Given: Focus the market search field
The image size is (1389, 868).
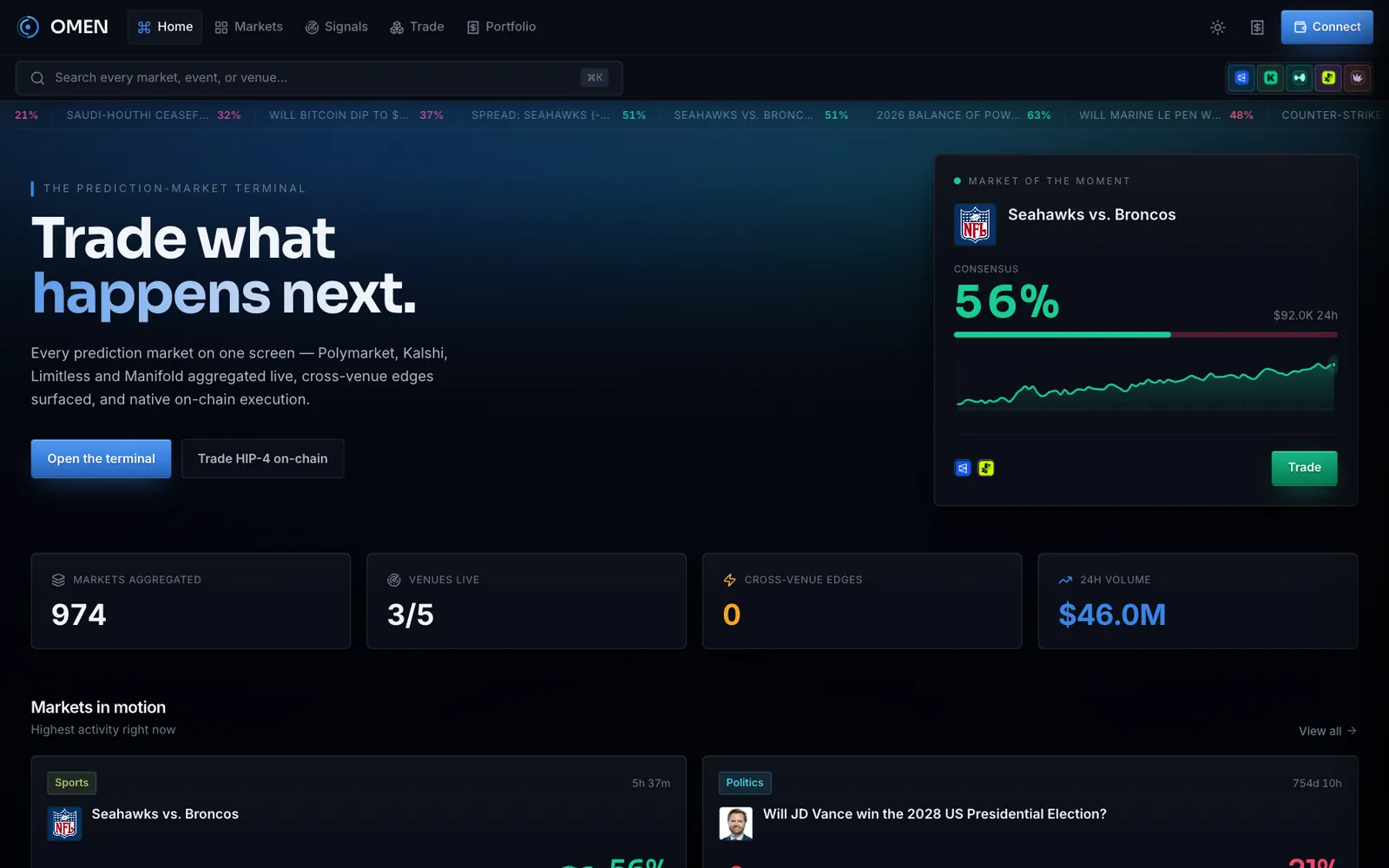Looking at the screenshot, I should 319,78.
